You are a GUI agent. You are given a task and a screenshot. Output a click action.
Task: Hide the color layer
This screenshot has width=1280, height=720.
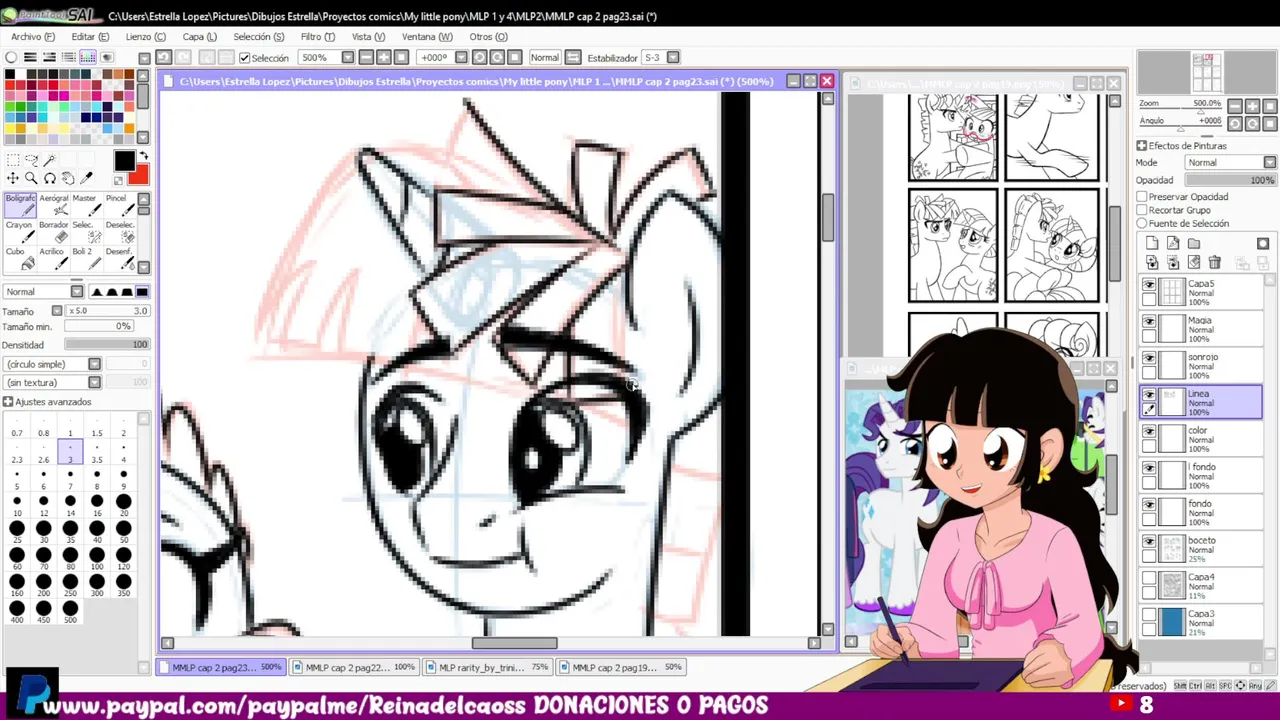[x=1149, y=432]
